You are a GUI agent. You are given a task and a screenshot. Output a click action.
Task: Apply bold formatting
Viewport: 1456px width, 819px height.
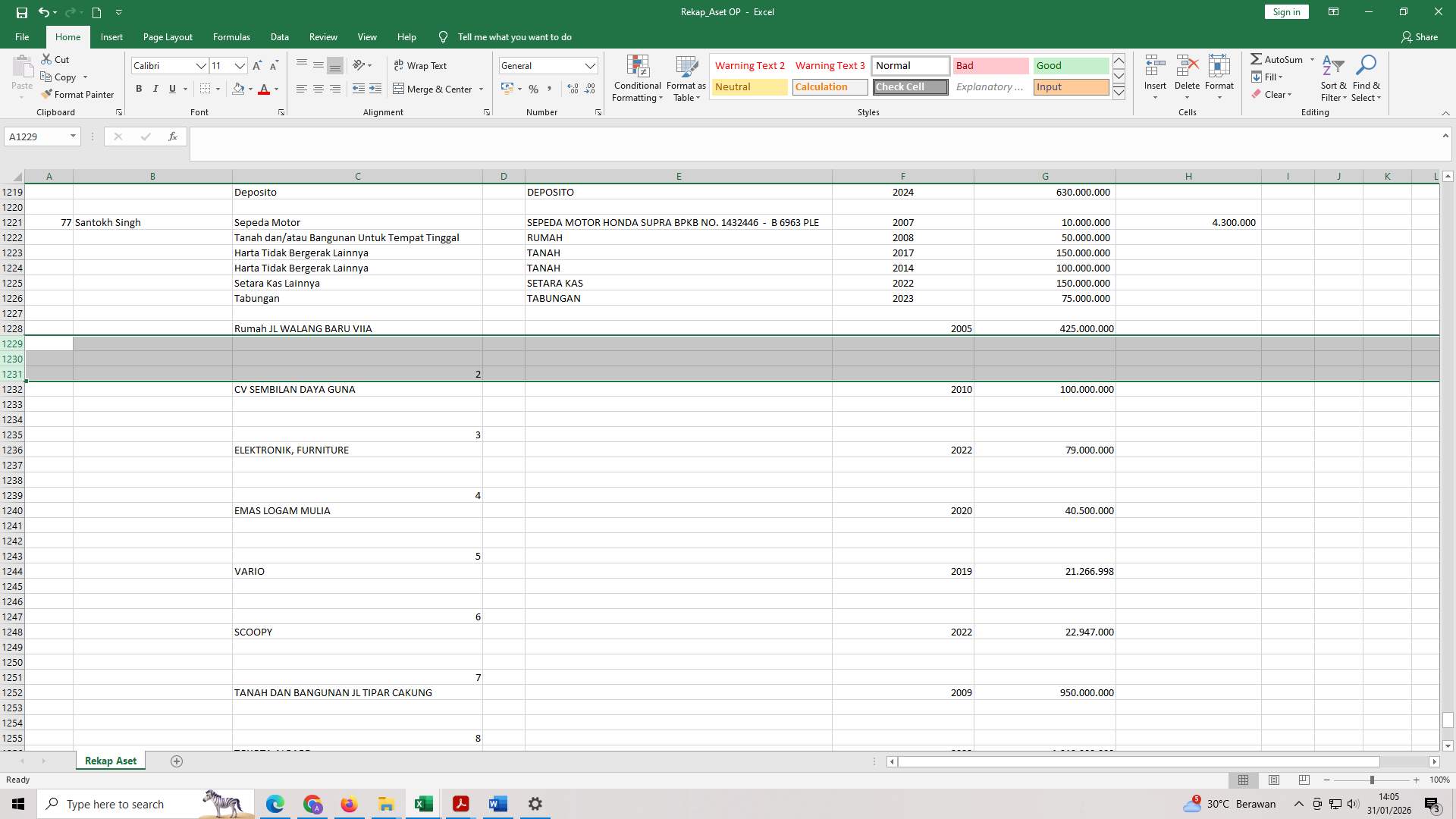(x=139, y=89)
